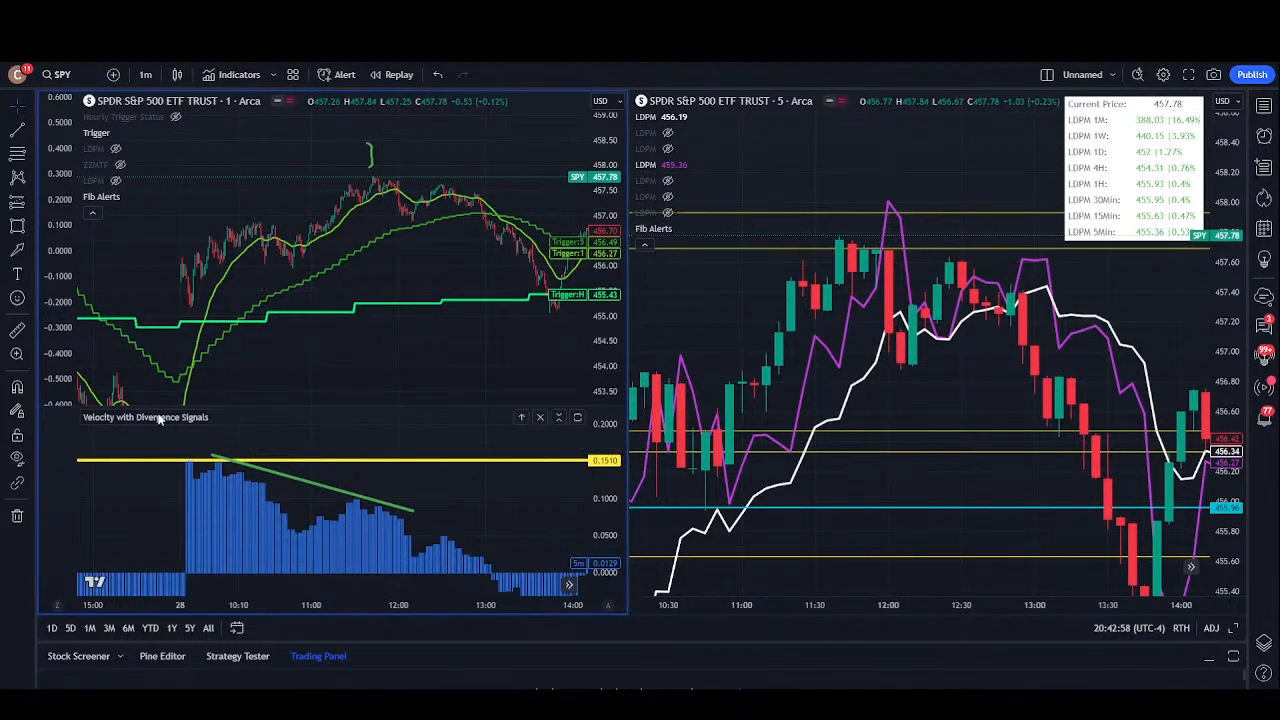Image resolution: width=1280 pixels, height=720 pixels.
Task: Collapse left chart indicator legend
Action: pyautogui.click(x=92, y=213)
